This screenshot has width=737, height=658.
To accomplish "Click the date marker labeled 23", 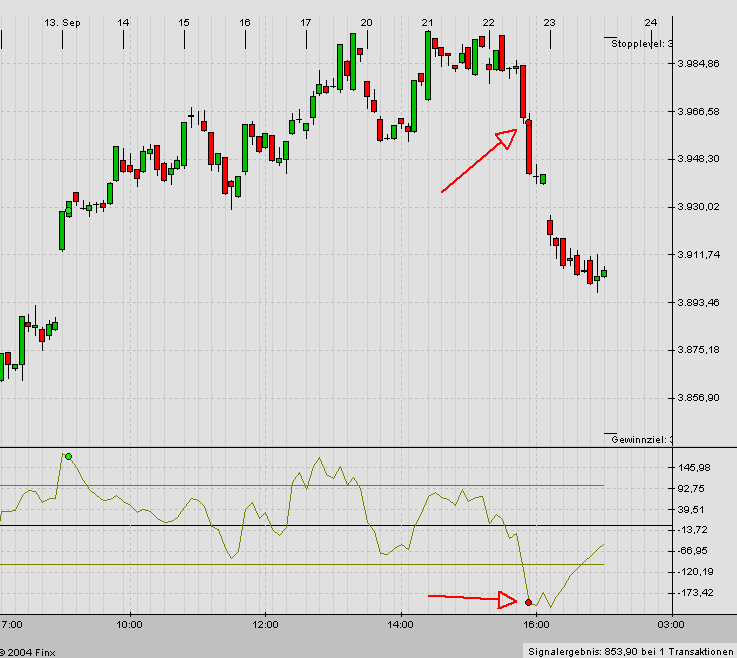I will click(x=549, y=22).
